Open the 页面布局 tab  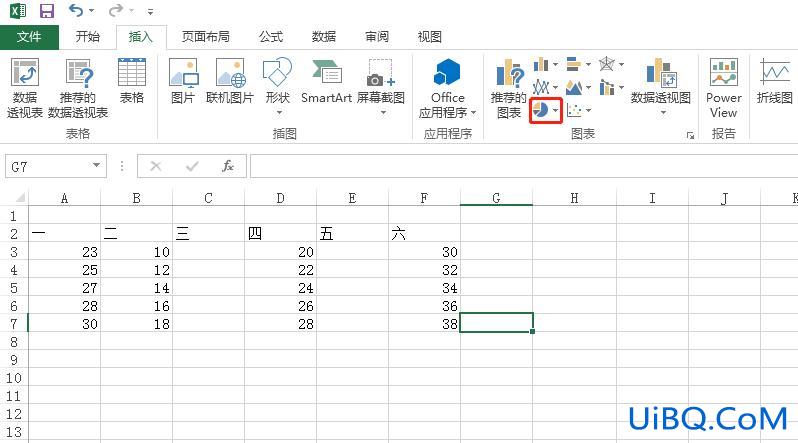click(x=206, y=37)
